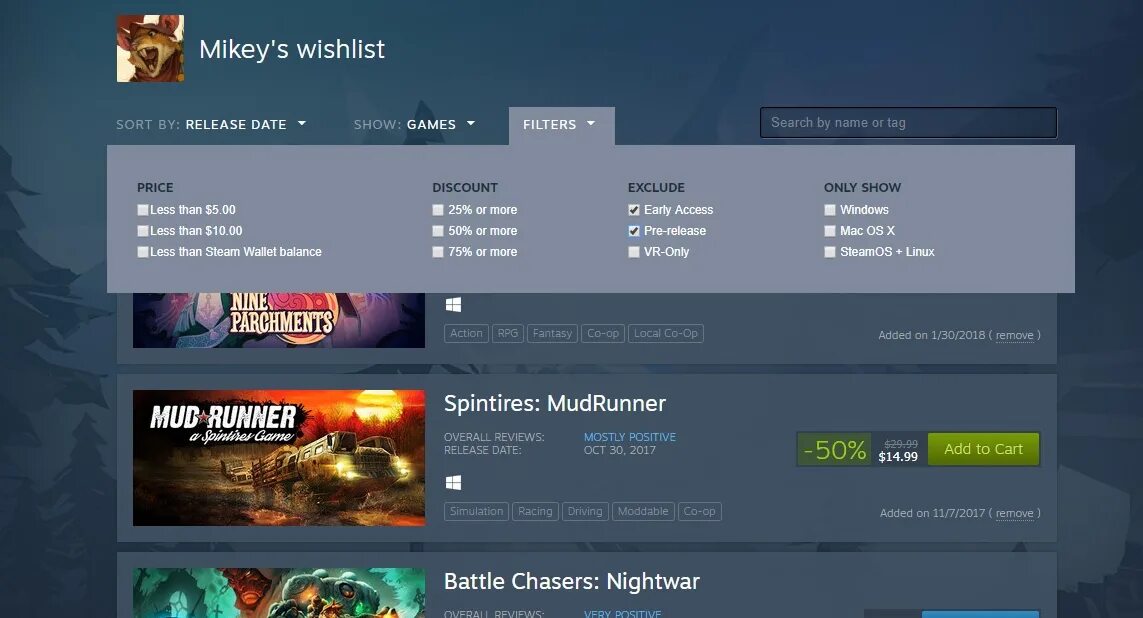Uncheck the Pre-release exclude filter
The width and height of the screenshot is (1143, 618).
click(x=634, y=231)
